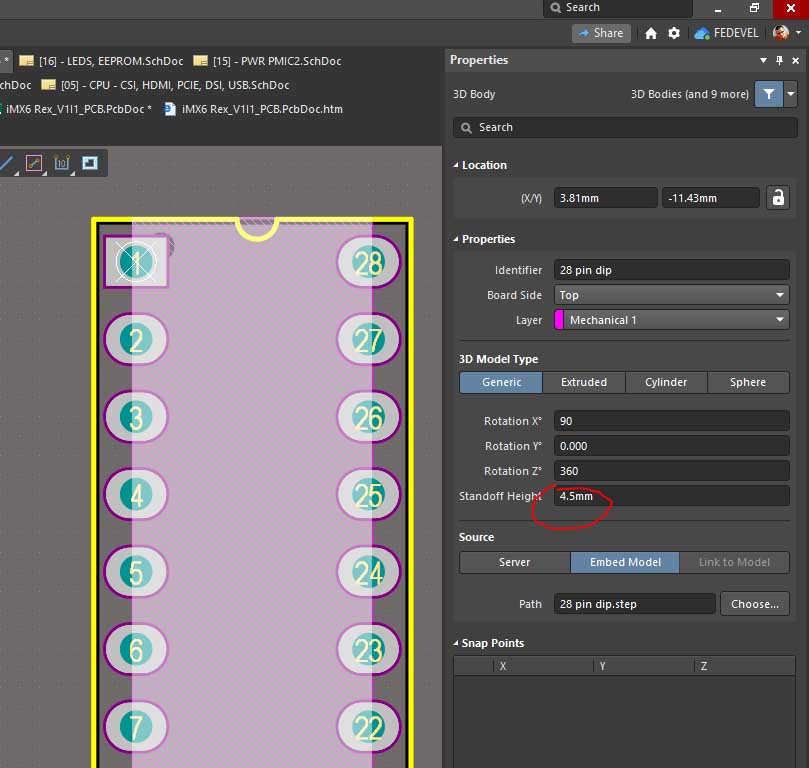The image size is (809, 768).
Task: Click the magenta layer color swatch
Action: pos(559,320)
